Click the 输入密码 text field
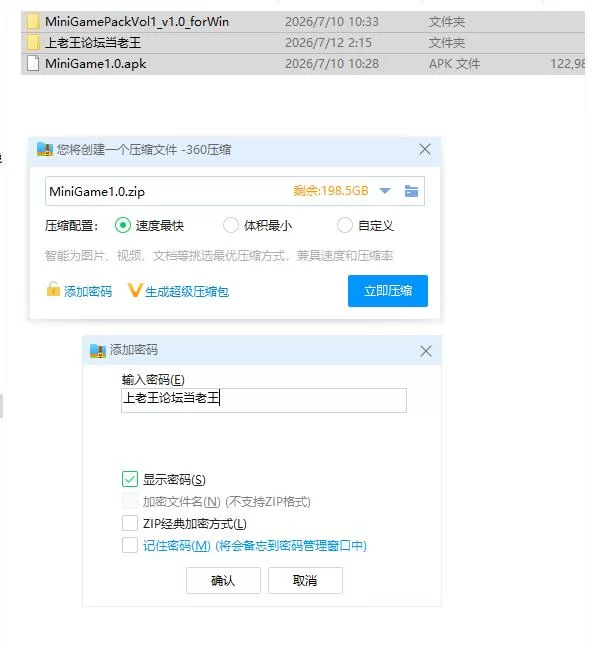Screen dimensions: 592x648 point(264,400)
